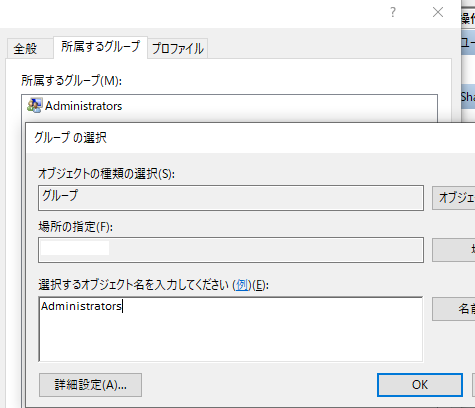Viewport: 475px width, 408px height.
Task: Select the Sha item in right pane
Action: coord(468,97)
